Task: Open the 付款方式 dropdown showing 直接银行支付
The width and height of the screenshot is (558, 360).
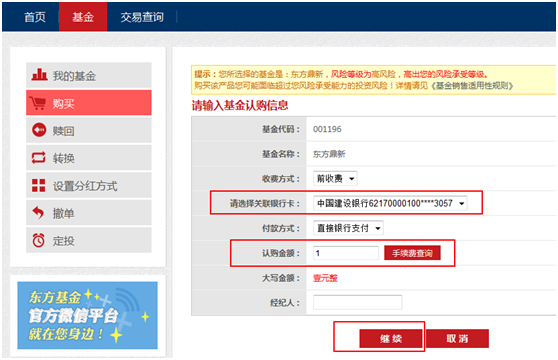Action: point(348,228)
